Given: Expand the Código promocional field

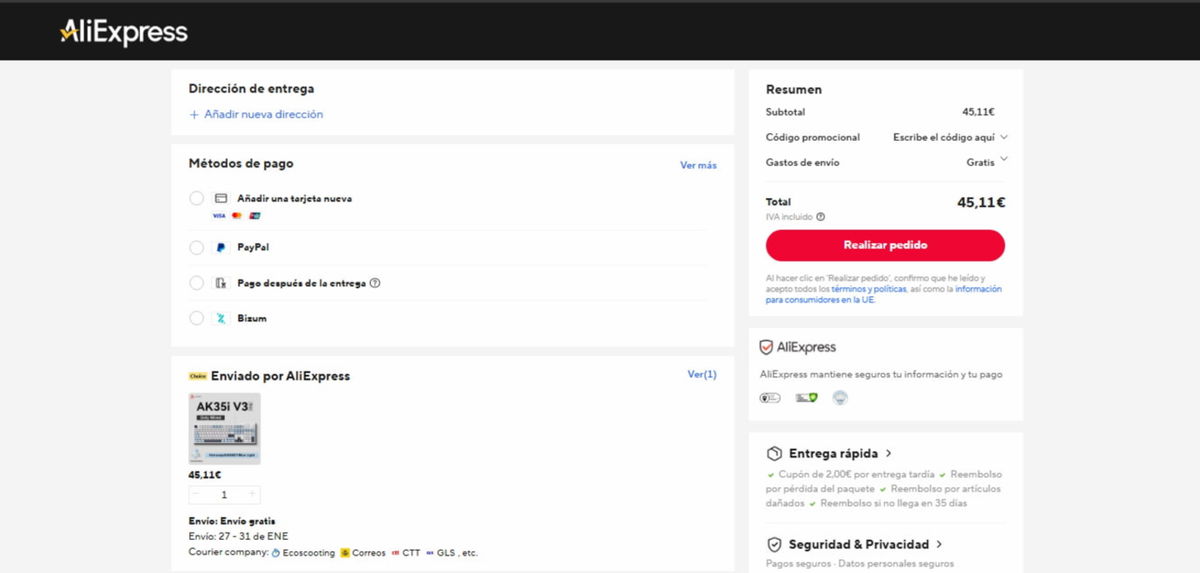Looking at the screenshot, I should coord(1003,137).
